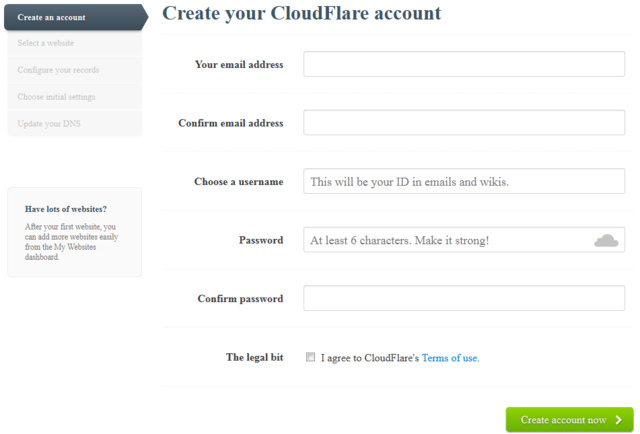Check the agree to Terms of use checkbox
Viewport: 640px width, 434px height.
point(310,357)
